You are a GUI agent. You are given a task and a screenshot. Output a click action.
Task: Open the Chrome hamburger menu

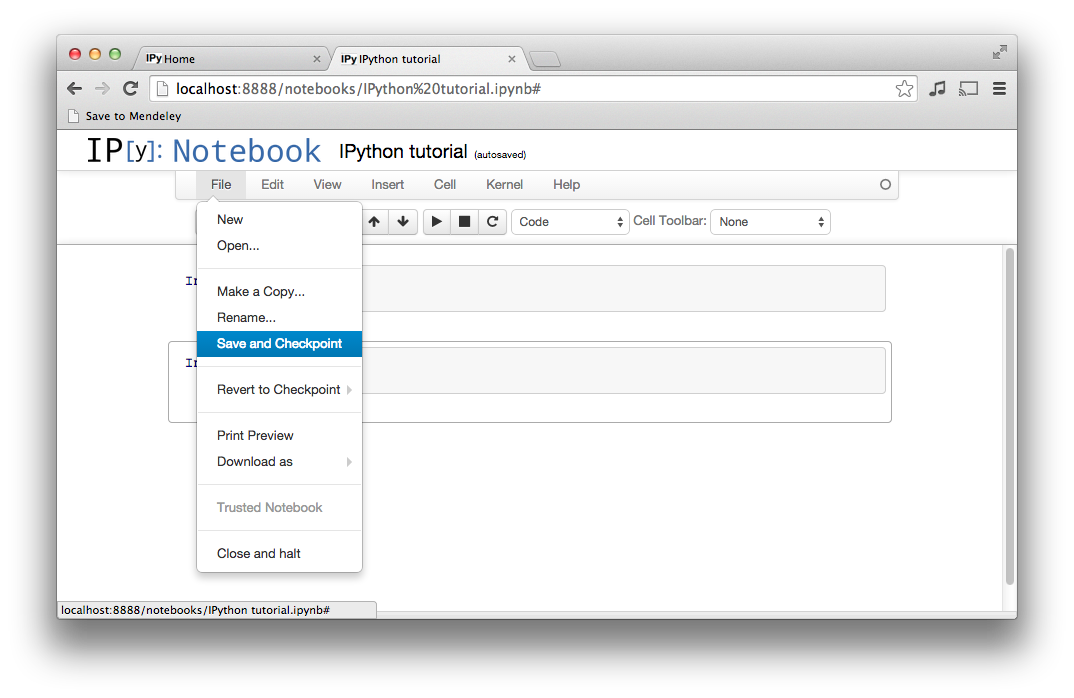[998, 89]
